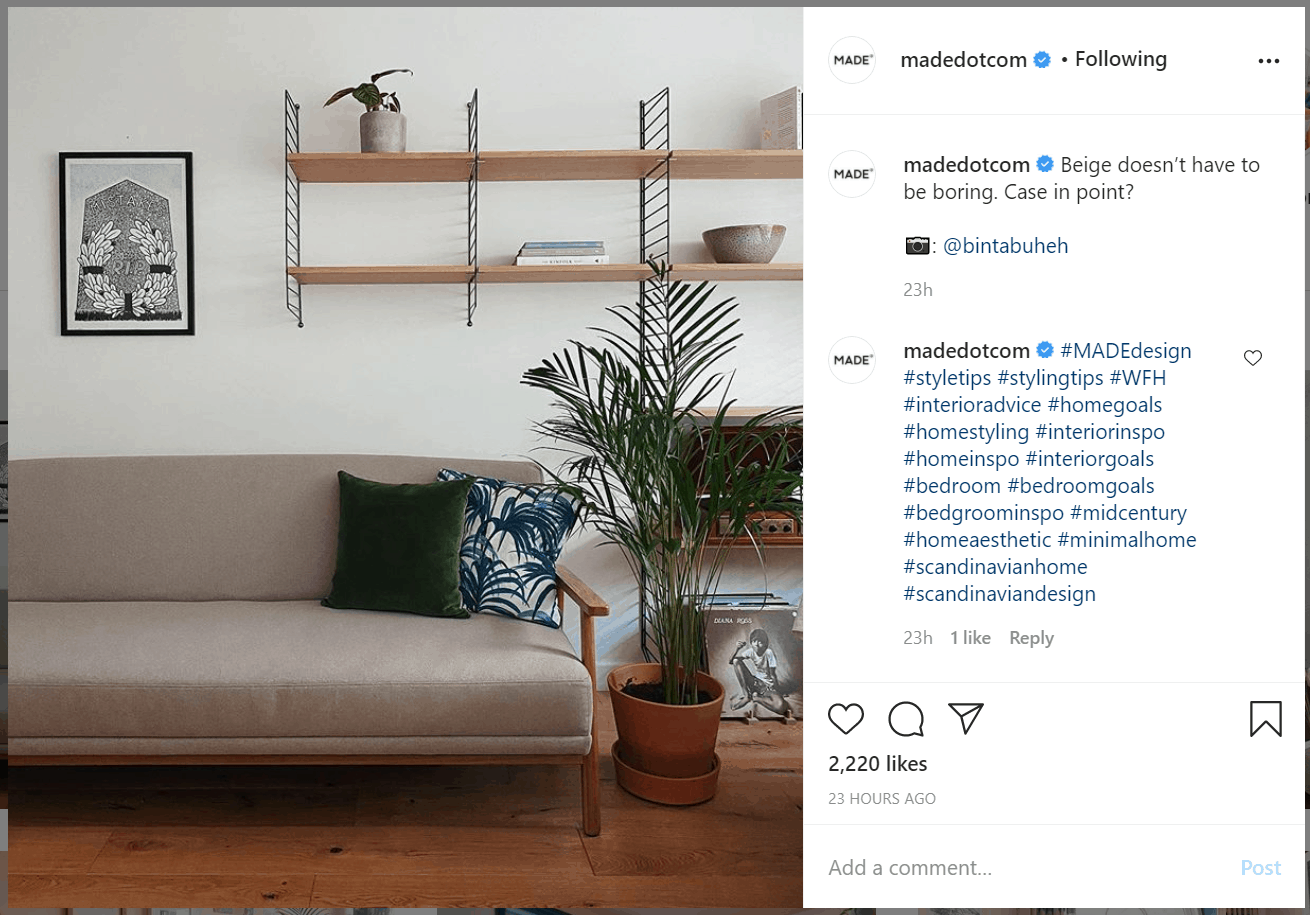
Task: View the 1 like on comment
Action: [x=970, y=638]
